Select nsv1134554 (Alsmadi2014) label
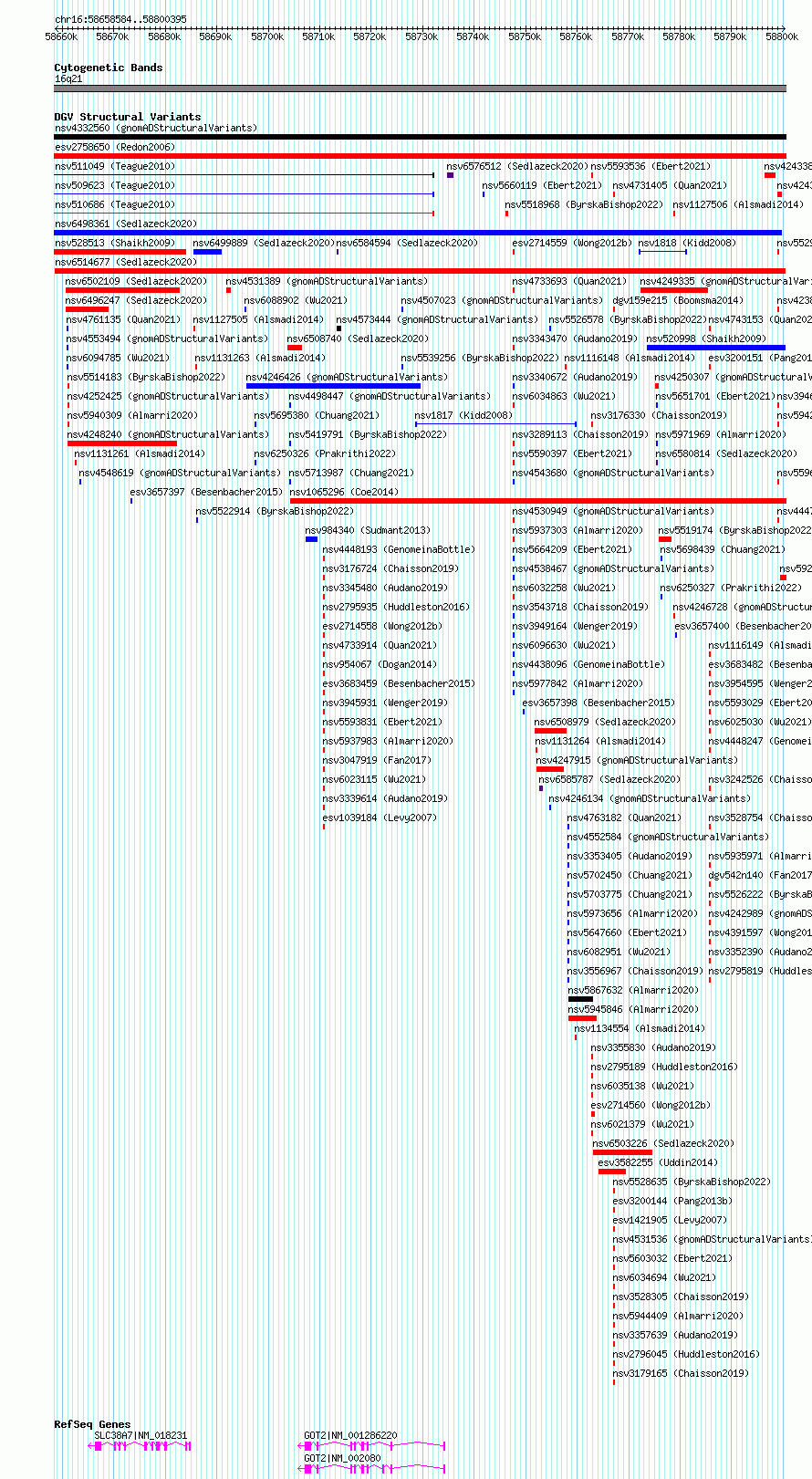This screenshot has height=1479, width=812. (640, 1028)
